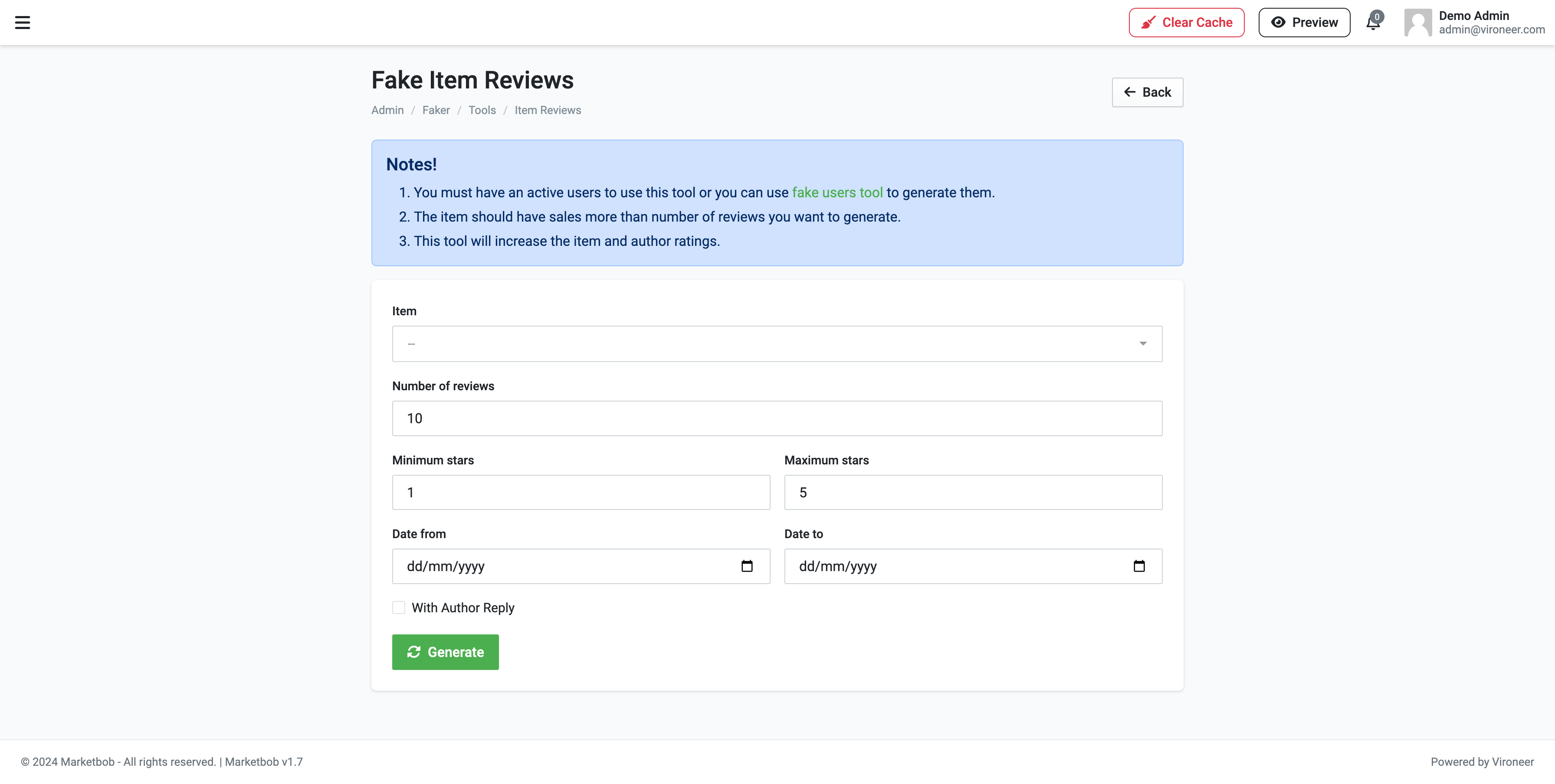Expand the Item dropdown
This screenshot has width=1555, height=784.
[776, 344]
